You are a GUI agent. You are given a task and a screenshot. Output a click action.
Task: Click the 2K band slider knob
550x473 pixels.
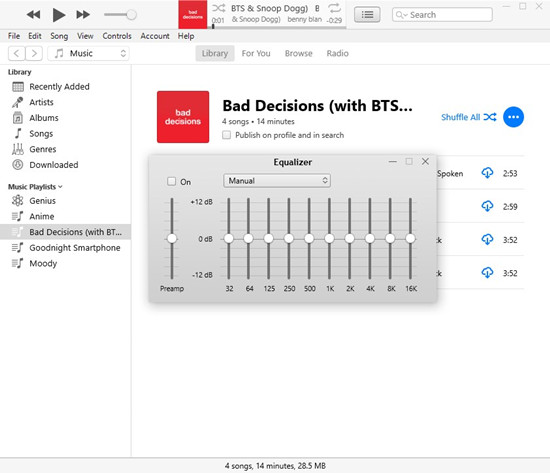click(349, 239)
